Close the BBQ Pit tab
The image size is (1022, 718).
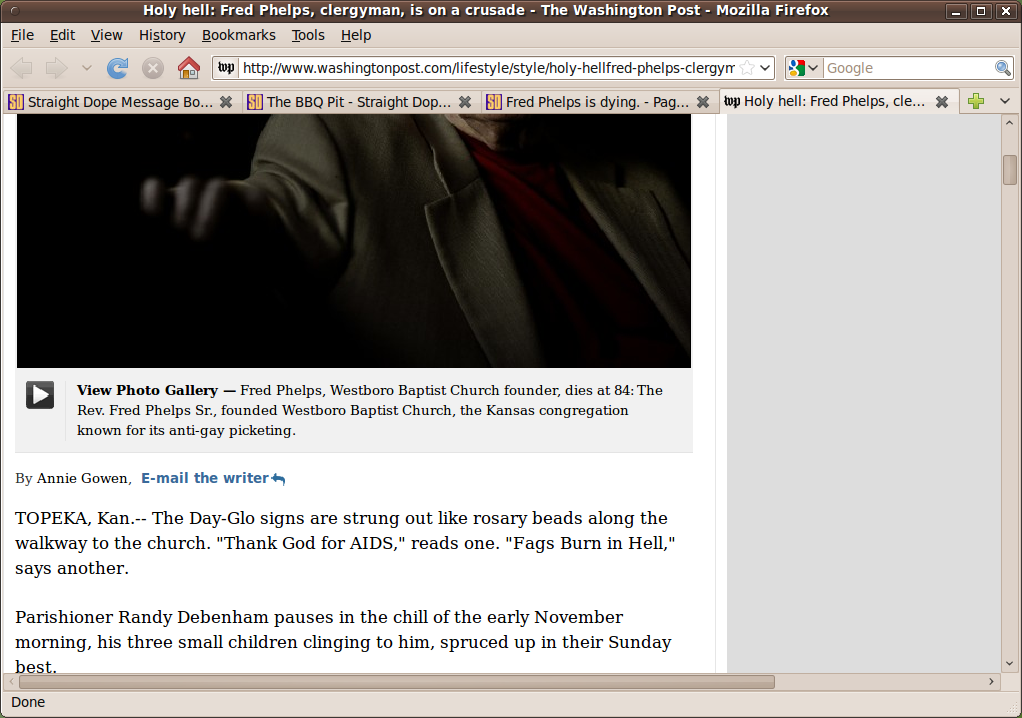[x=465, y=102]
